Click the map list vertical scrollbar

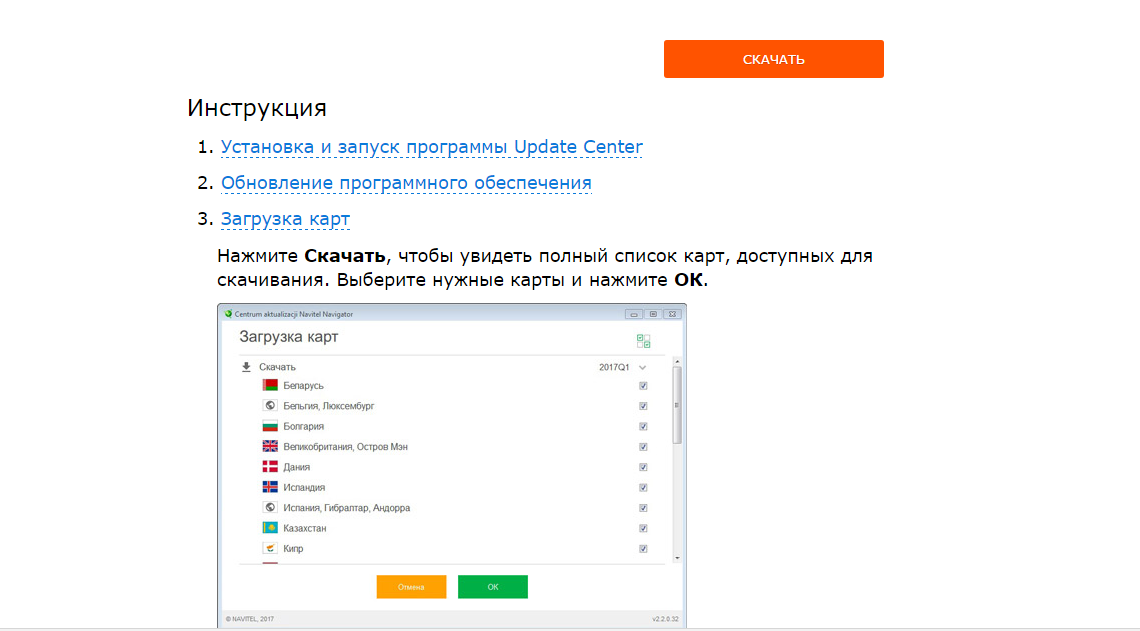click(x=677, y=405)
